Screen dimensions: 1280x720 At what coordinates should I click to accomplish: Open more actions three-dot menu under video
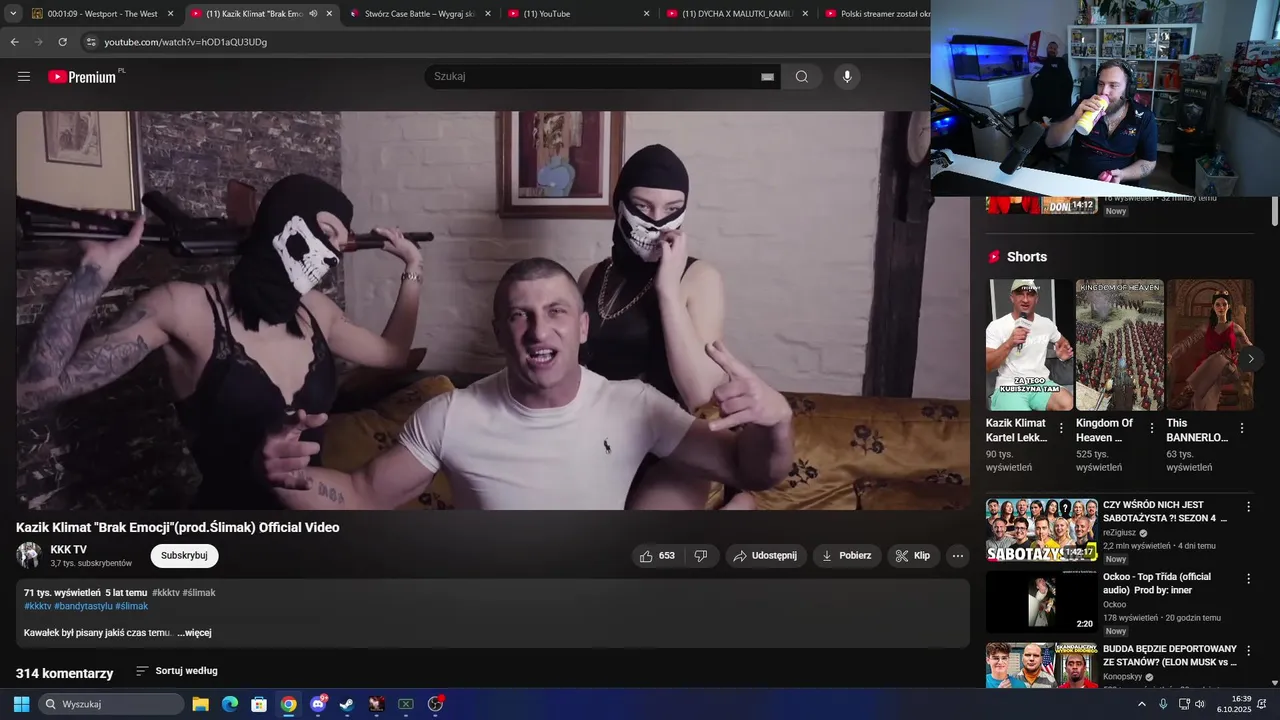click(958, 556)
